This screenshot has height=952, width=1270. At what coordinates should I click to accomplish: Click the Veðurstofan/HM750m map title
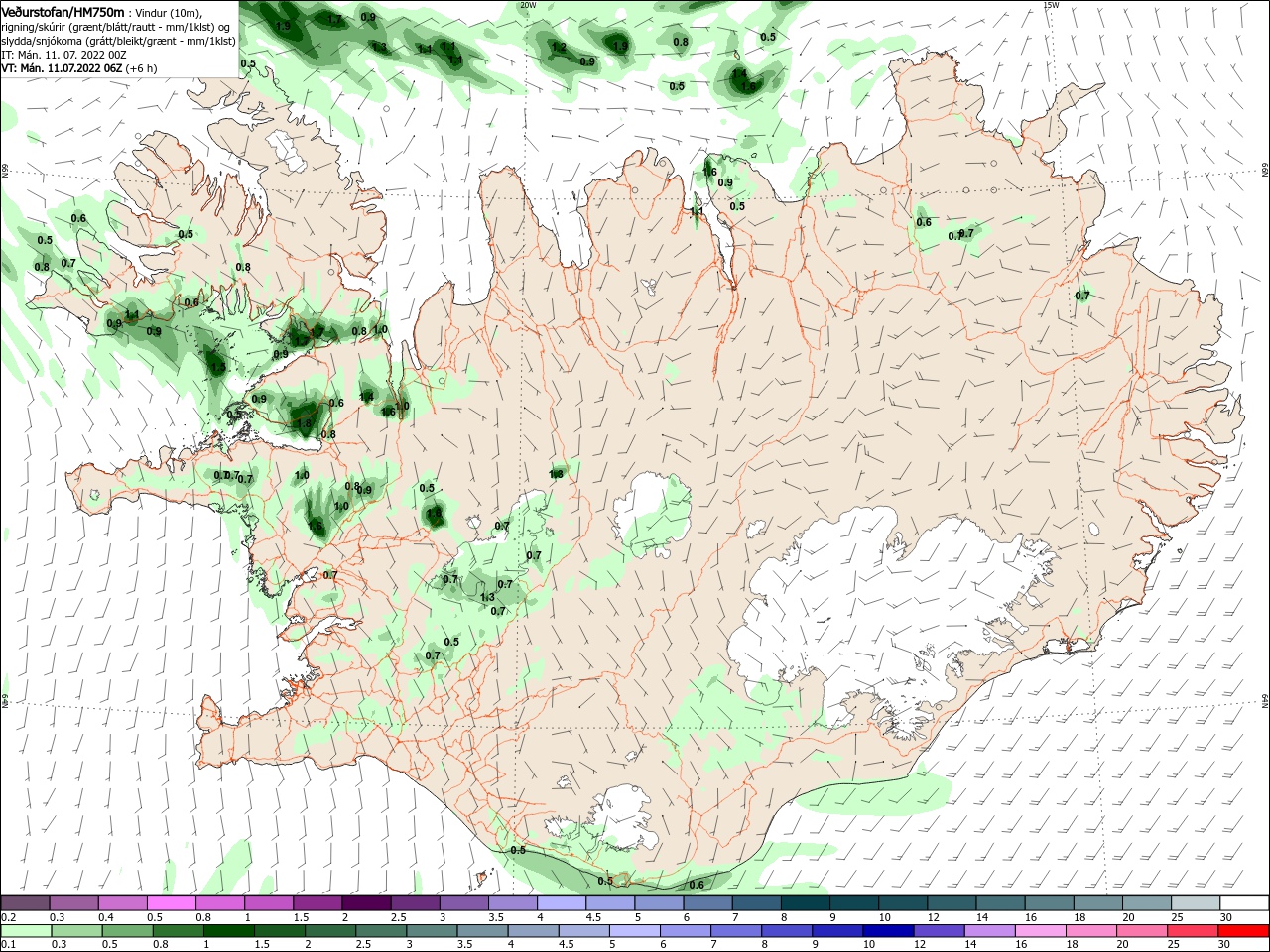pyautogui.click(x=63, y=11)
